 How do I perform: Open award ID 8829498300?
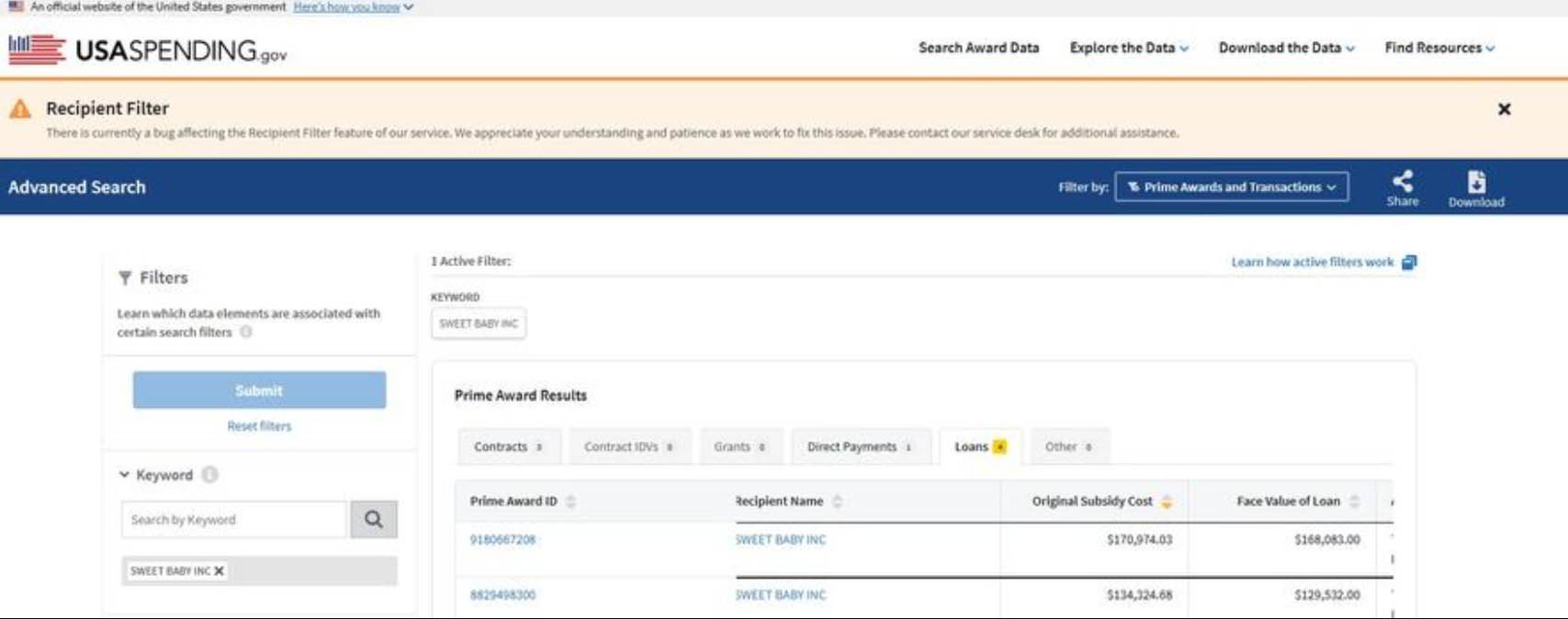click(x=502, y=595)
